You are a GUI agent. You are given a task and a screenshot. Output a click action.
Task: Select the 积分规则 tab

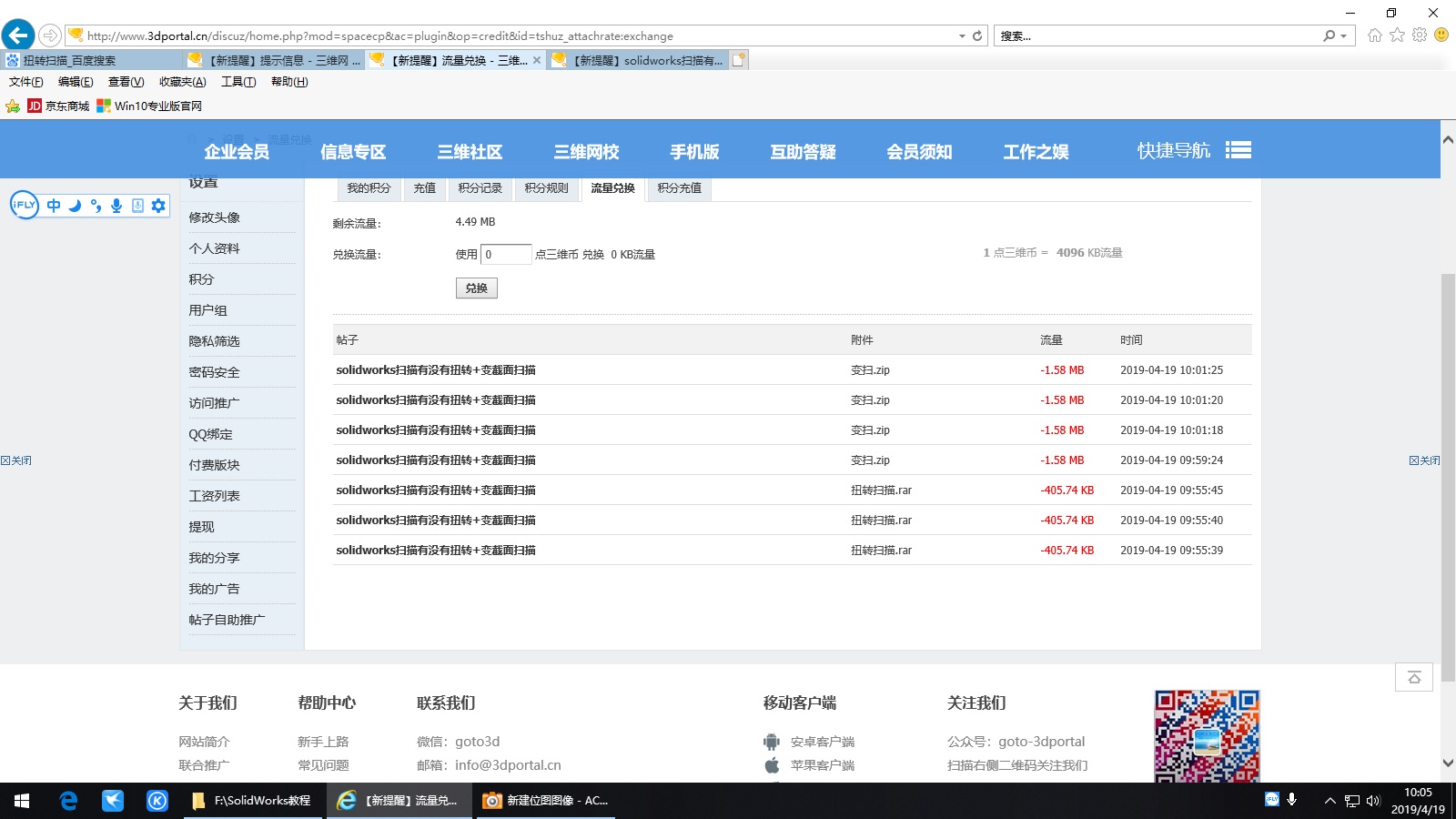[x=547, y=188]
